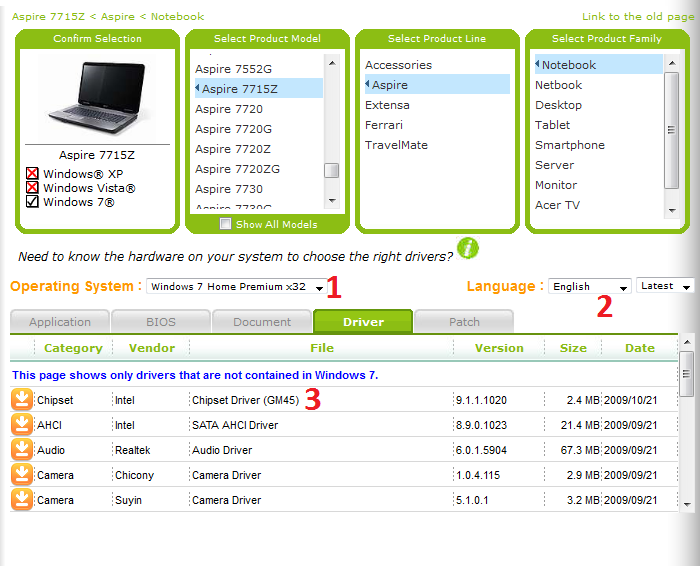This screenshot has height=566, width=700.
Task: Select Server product family
Action: [x=554, y=165]
